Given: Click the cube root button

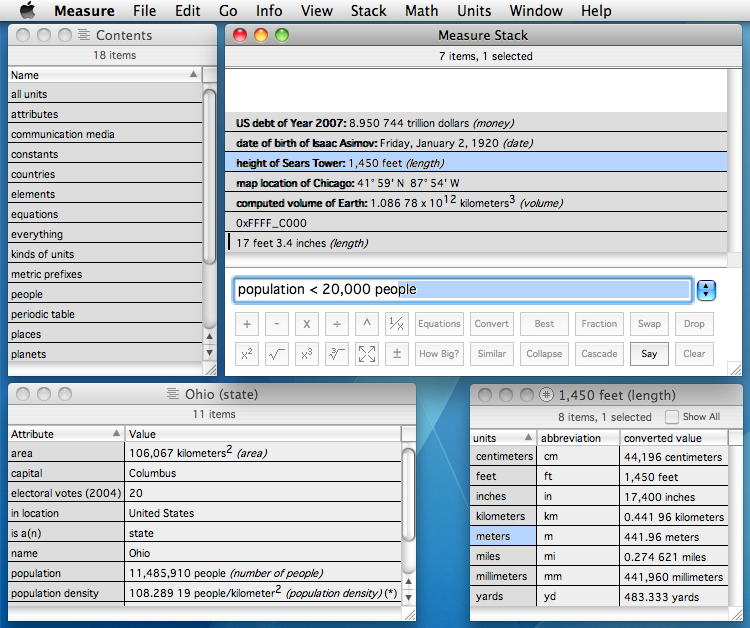Looking at the screenshot, I should click(337, 354).
